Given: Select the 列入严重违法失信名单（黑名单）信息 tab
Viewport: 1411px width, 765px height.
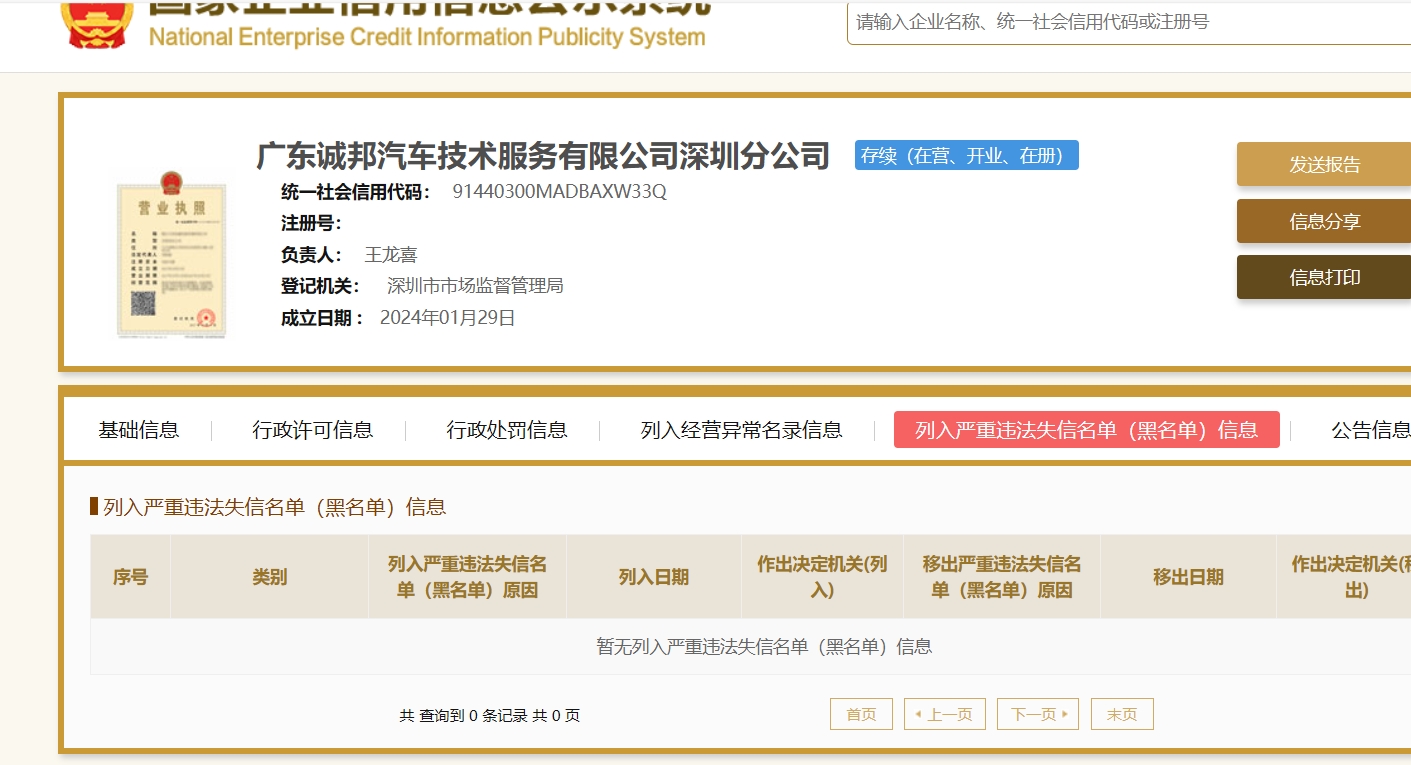Looking at the screenshot, I should point(1087,430).
